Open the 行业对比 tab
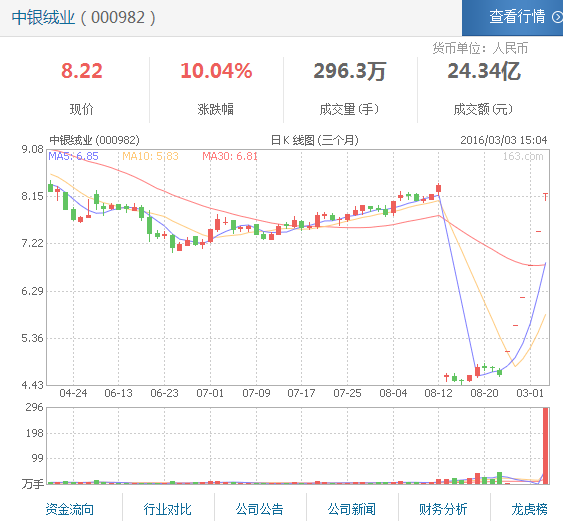563x521 pixels. pos(167,509)
